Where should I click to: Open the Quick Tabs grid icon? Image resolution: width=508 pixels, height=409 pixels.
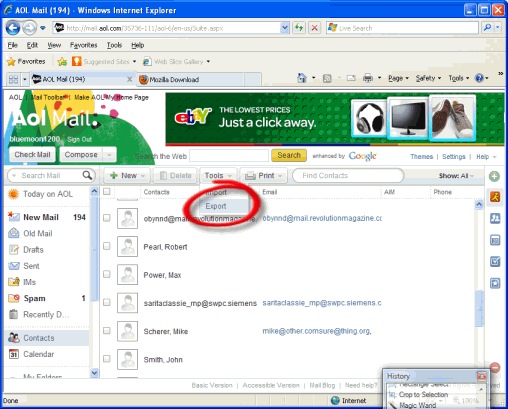(x=13, y=79)
